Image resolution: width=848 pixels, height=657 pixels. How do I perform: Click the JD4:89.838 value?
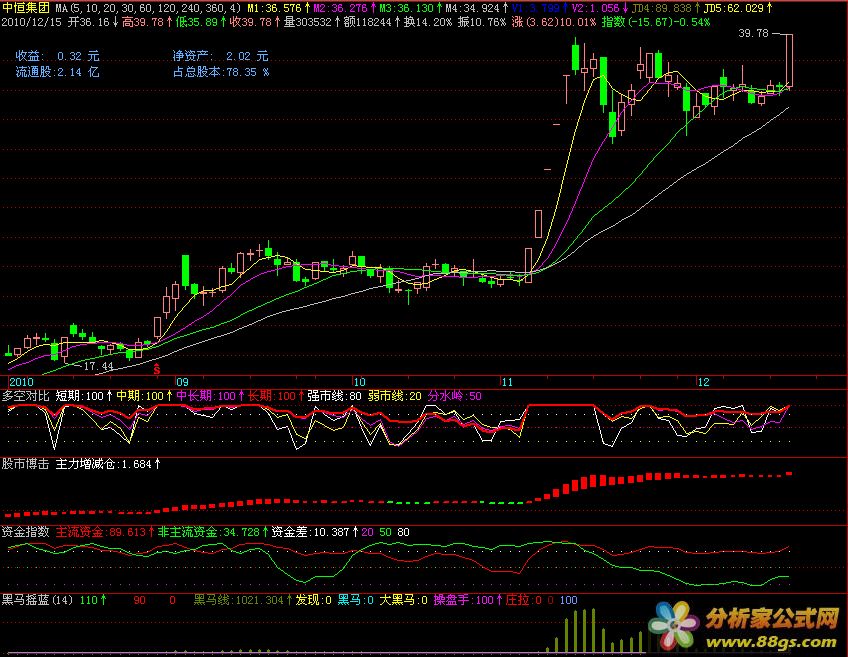(666, 8)
